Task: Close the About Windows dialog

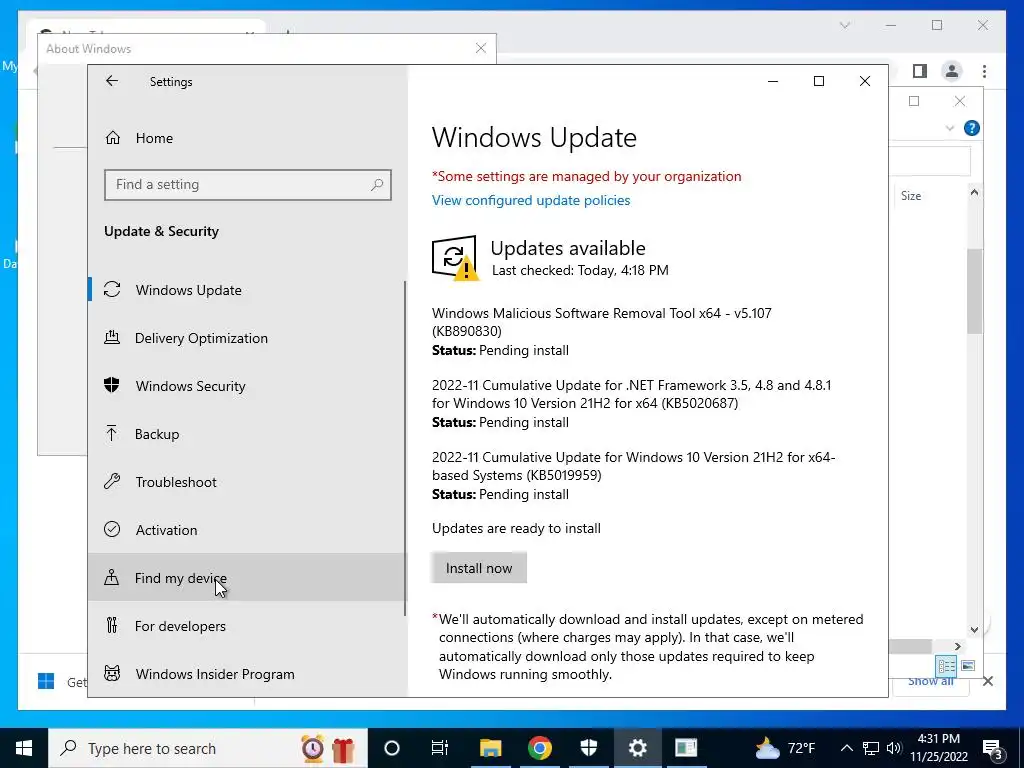Action: 481,48
